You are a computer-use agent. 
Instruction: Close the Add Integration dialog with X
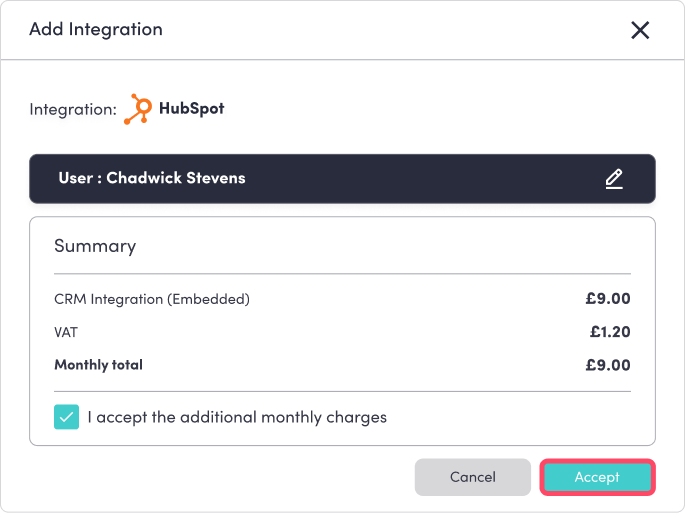pos(640,30)
